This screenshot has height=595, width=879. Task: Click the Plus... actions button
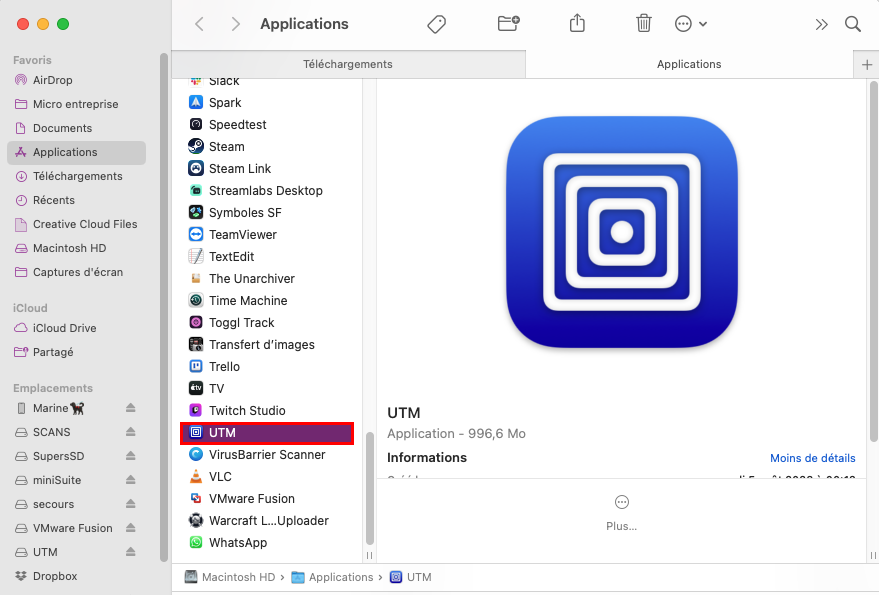click(x=621, y=513)
